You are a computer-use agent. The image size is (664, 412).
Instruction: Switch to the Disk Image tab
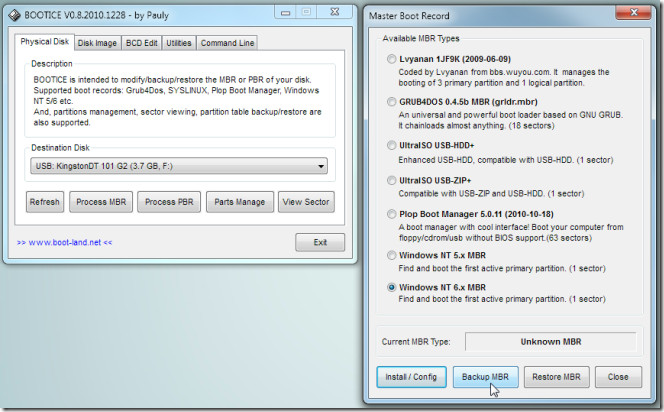tap(97, 43)
